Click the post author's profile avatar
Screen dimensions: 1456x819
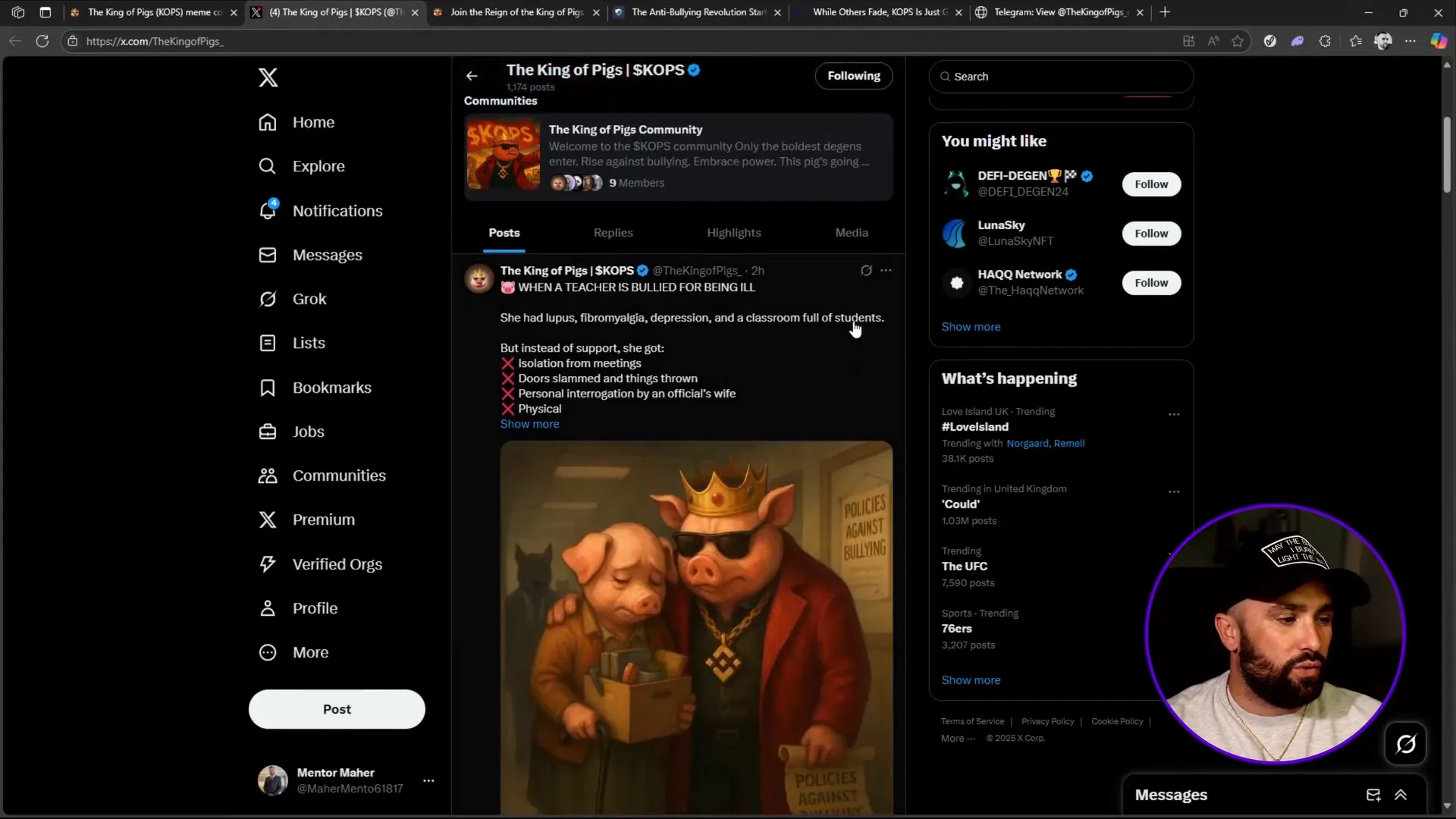click(479, 279)
